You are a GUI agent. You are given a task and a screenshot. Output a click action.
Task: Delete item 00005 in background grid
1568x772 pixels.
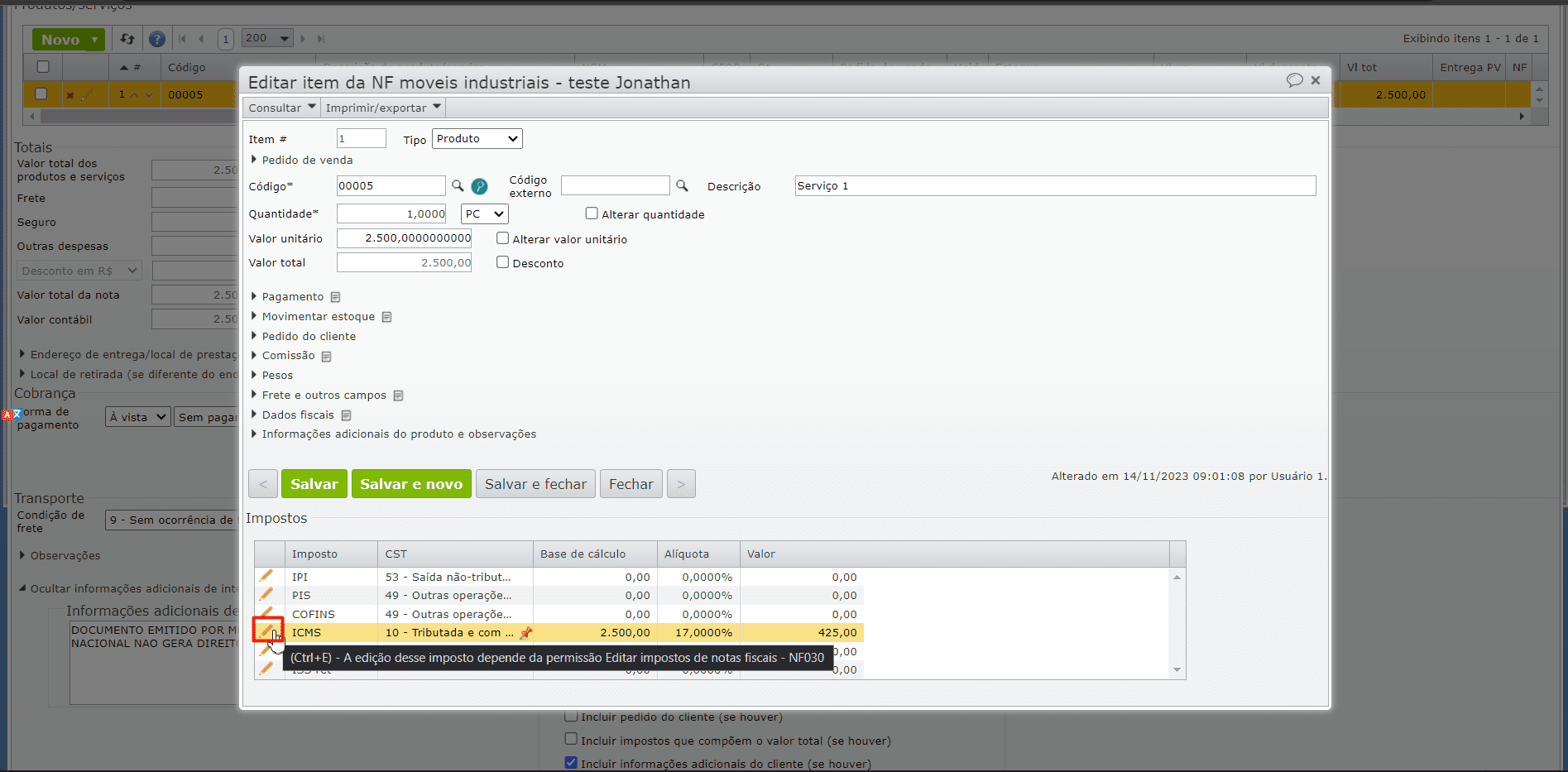[70, 95]
